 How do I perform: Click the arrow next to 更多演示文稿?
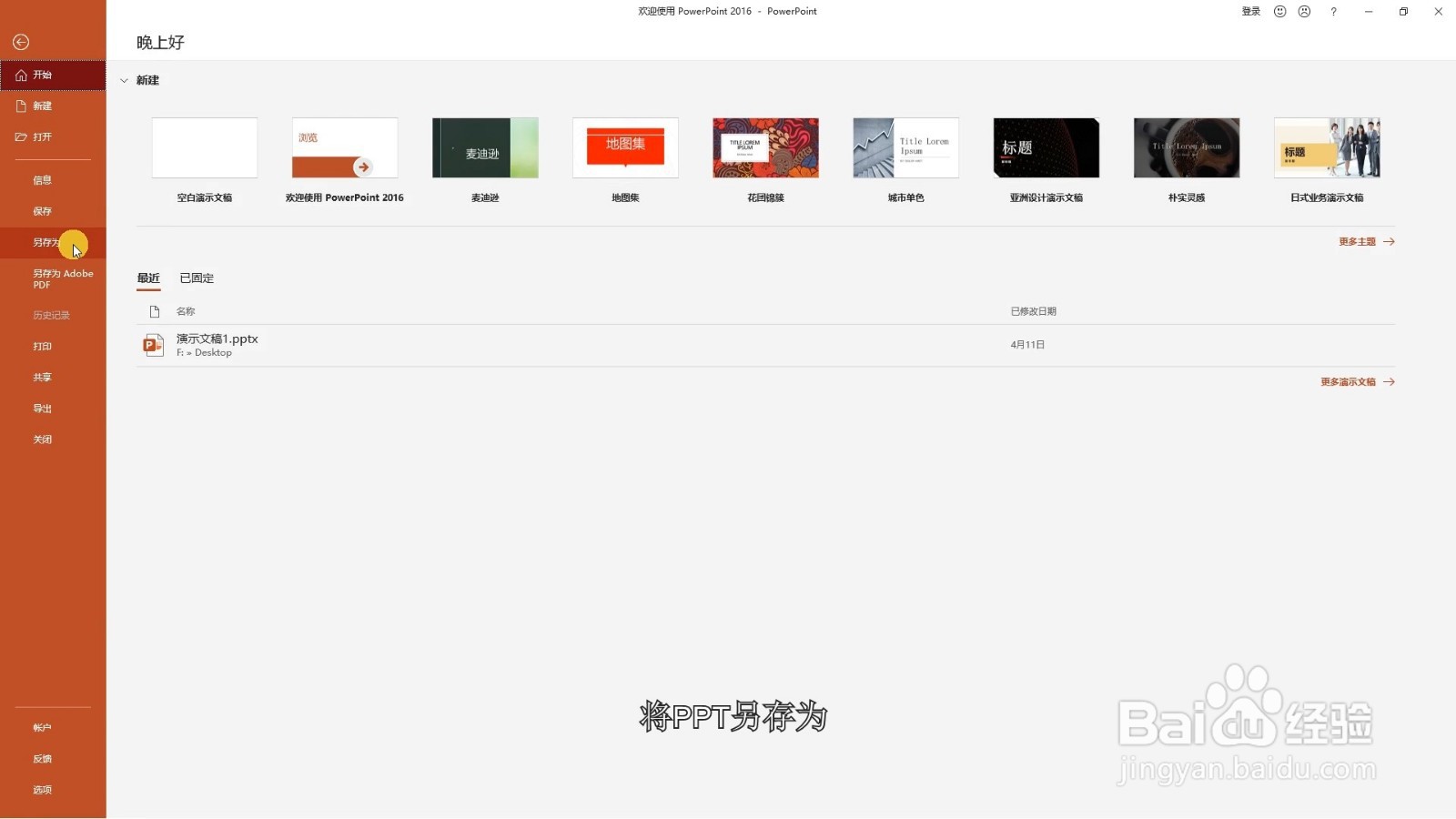point(1389,382)
